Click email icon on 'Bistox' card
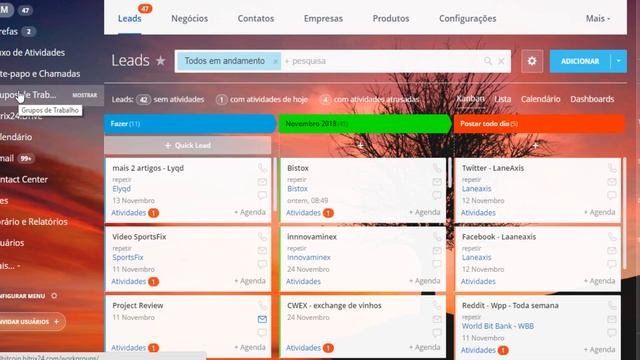Screen dimensions: 640x360 [437, 182]
